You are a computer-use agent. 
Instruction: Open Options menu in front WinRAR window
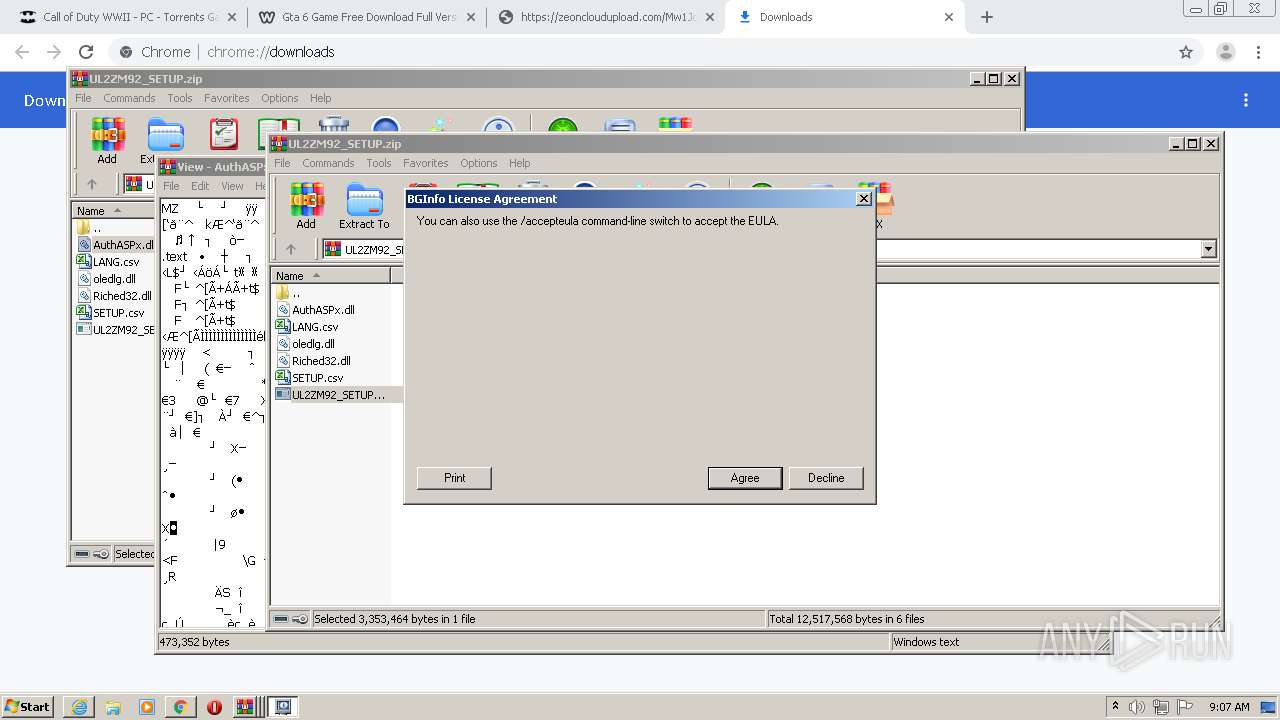pos(479,163)
